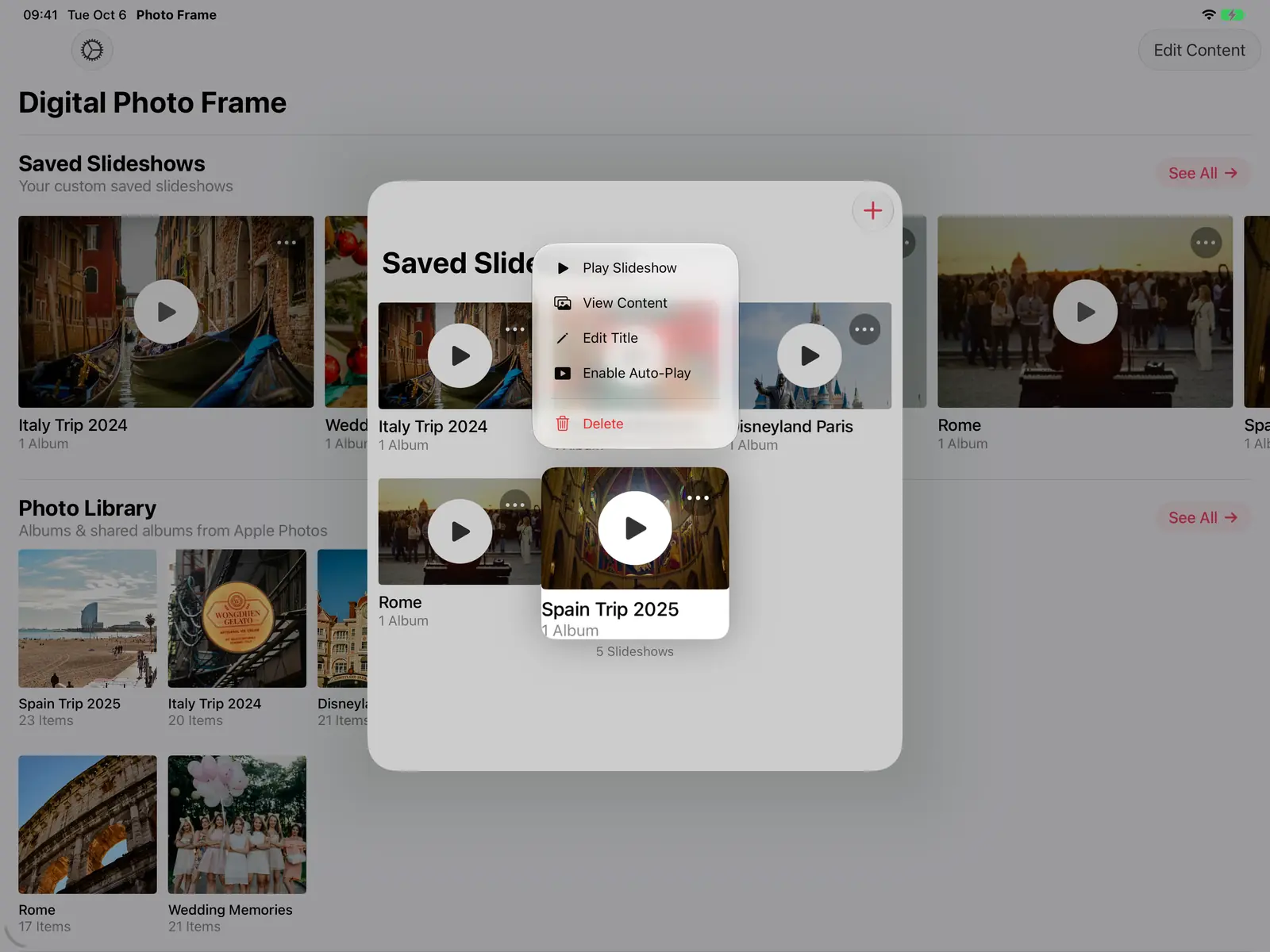Select Enable Auto-Play menu option
1270x952 pixels.
(635, 373)
